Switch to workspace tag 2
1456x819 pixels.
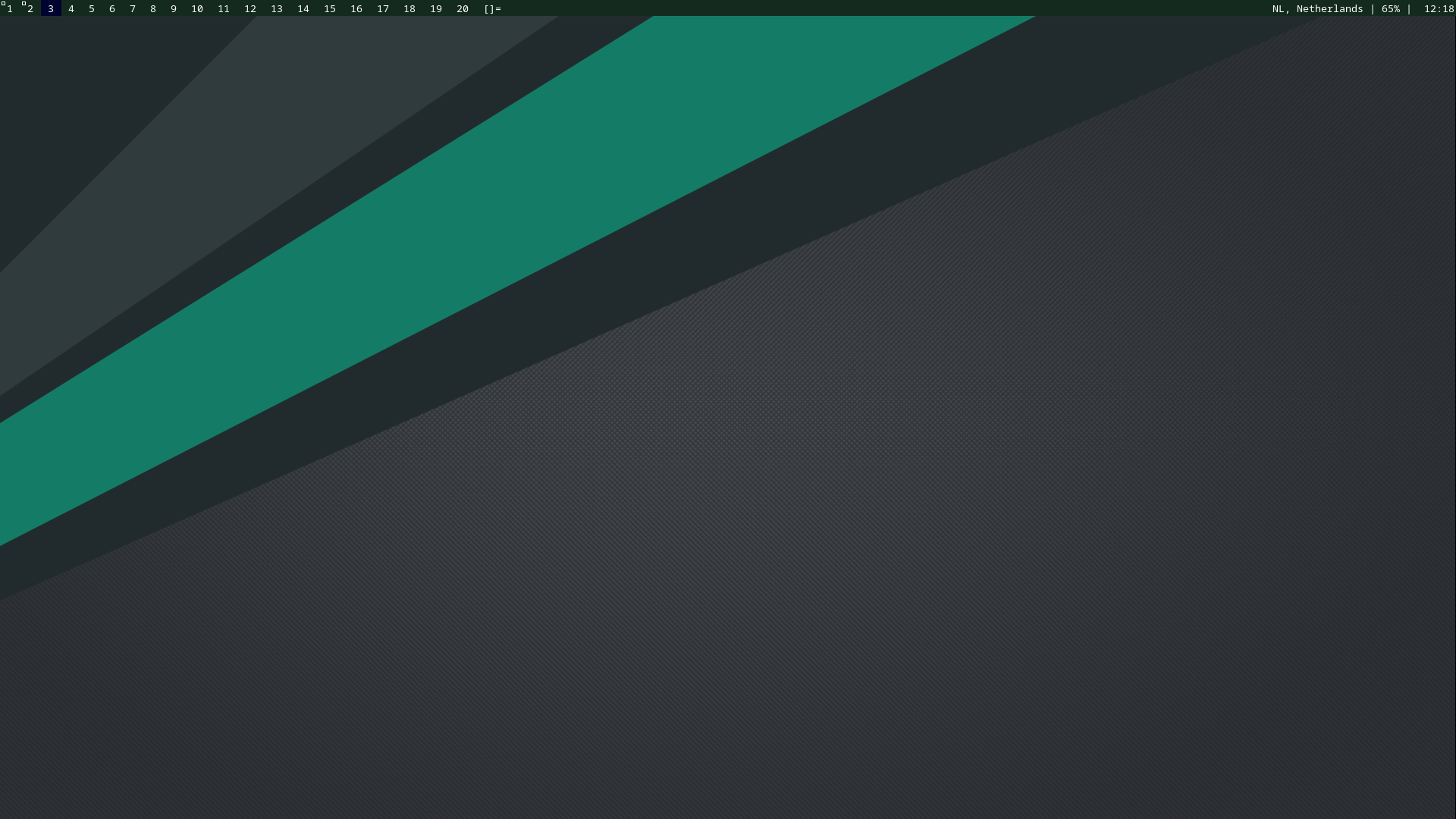click(30, 9)
